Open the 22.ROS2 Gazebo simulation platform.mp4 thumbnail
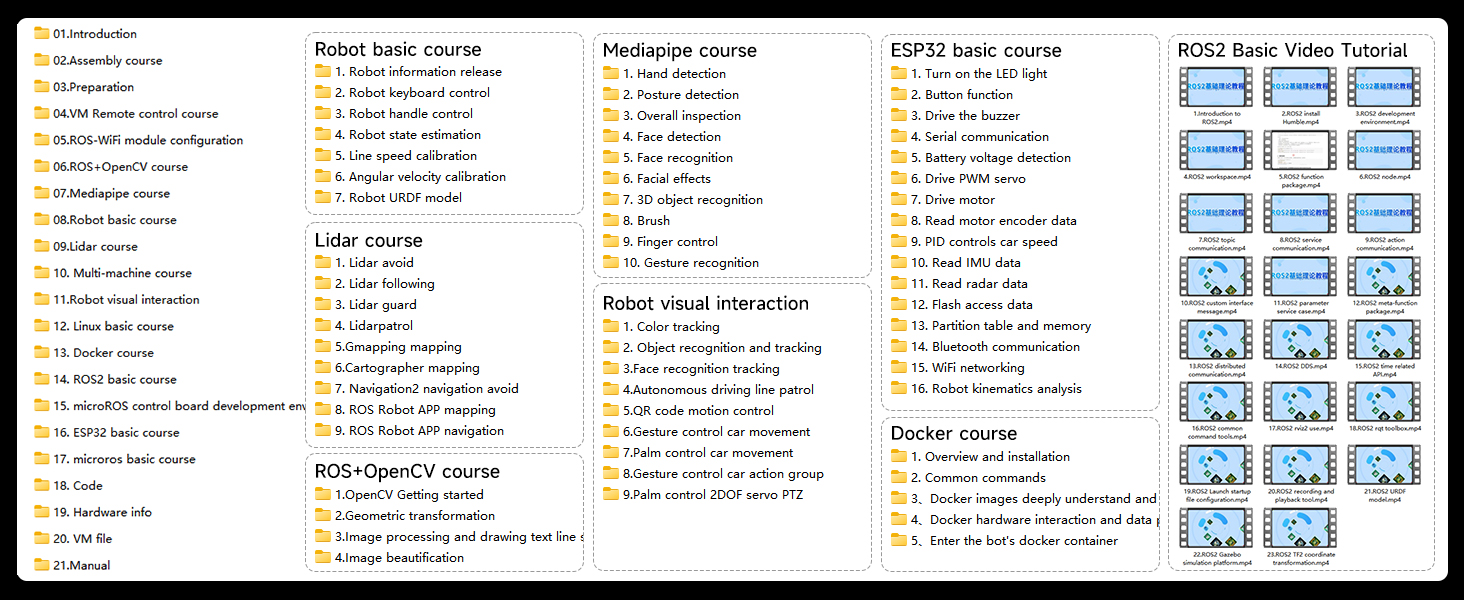 1216,528
